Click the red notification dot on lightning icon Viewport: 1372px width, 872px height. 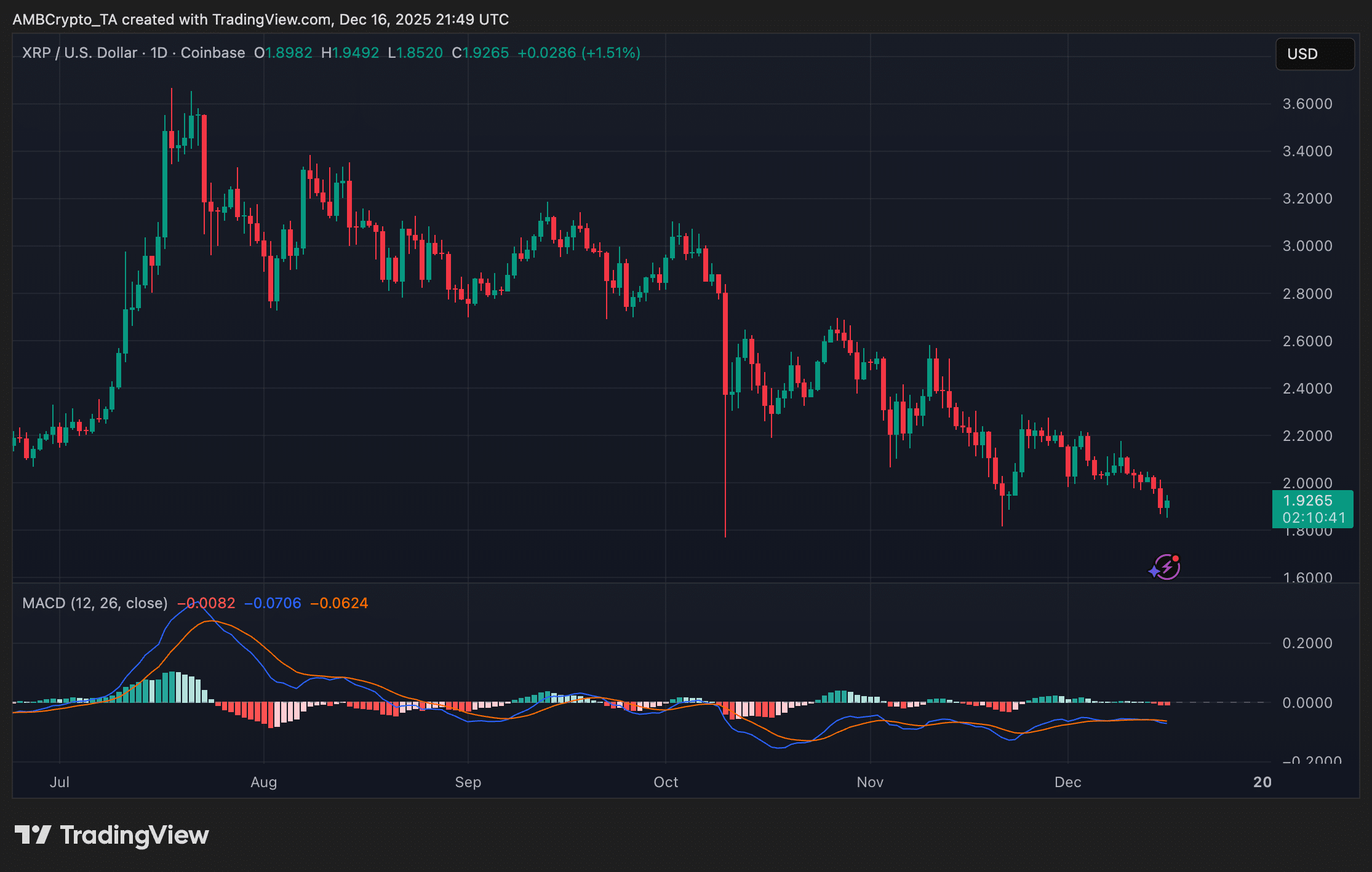tap(1175, 558)
